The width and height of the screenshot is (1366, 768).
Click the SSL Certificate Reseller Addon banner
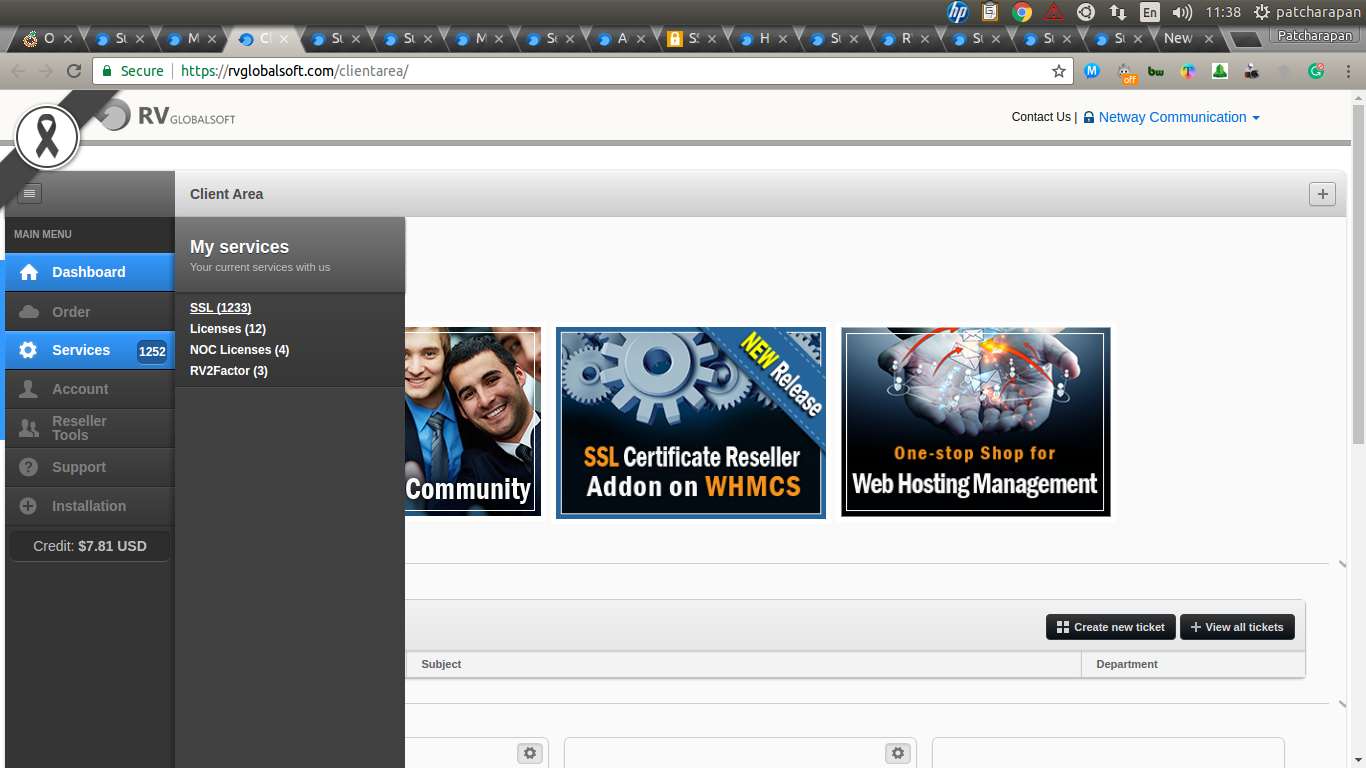pos(690,422)
